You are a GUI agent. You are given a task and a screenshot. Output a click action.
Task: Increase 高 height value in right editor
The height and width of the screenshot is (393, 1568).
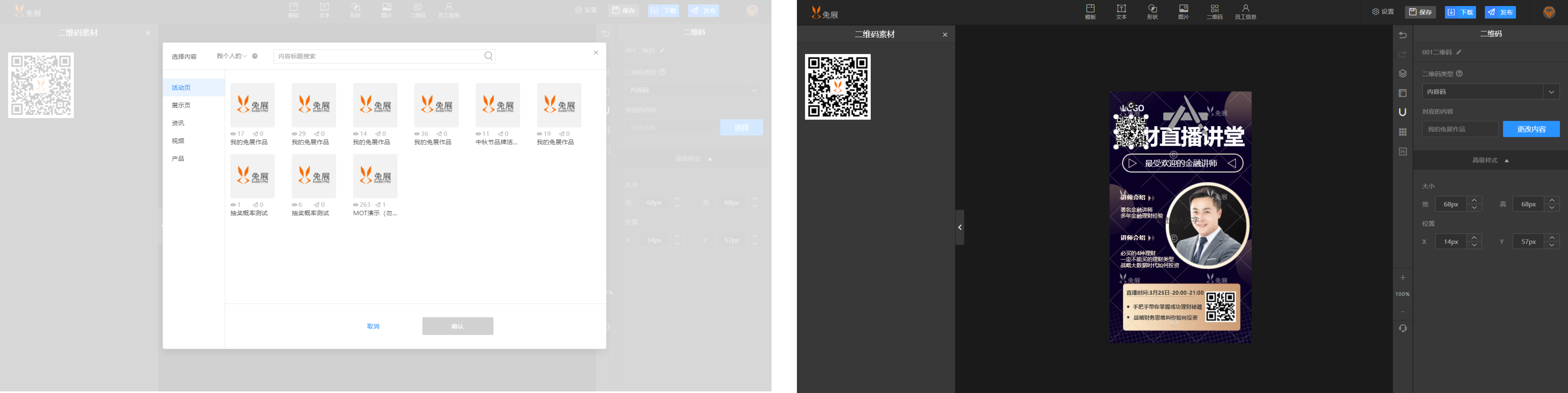[x=1552, y=200]
